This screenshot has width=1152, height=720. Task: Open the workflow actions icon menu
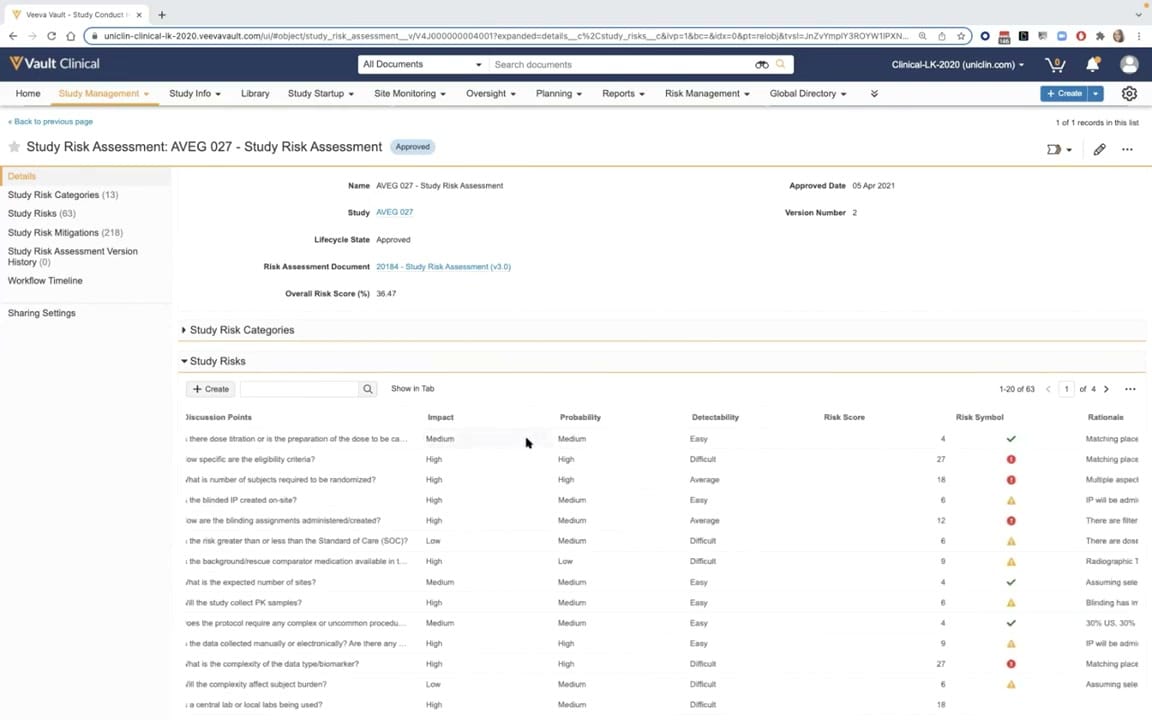(1059, 150)
